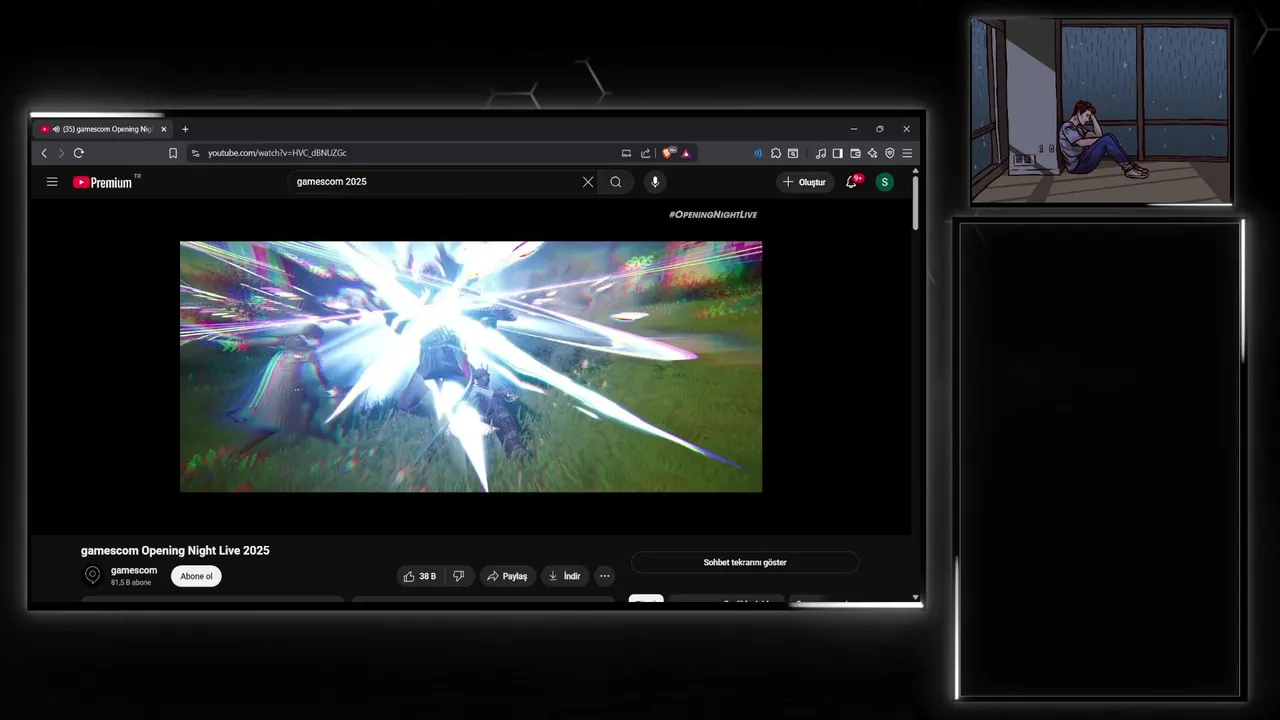
Task: Click the share icon in the address bar
Action: pyautogui.click(x=645, y=153)
